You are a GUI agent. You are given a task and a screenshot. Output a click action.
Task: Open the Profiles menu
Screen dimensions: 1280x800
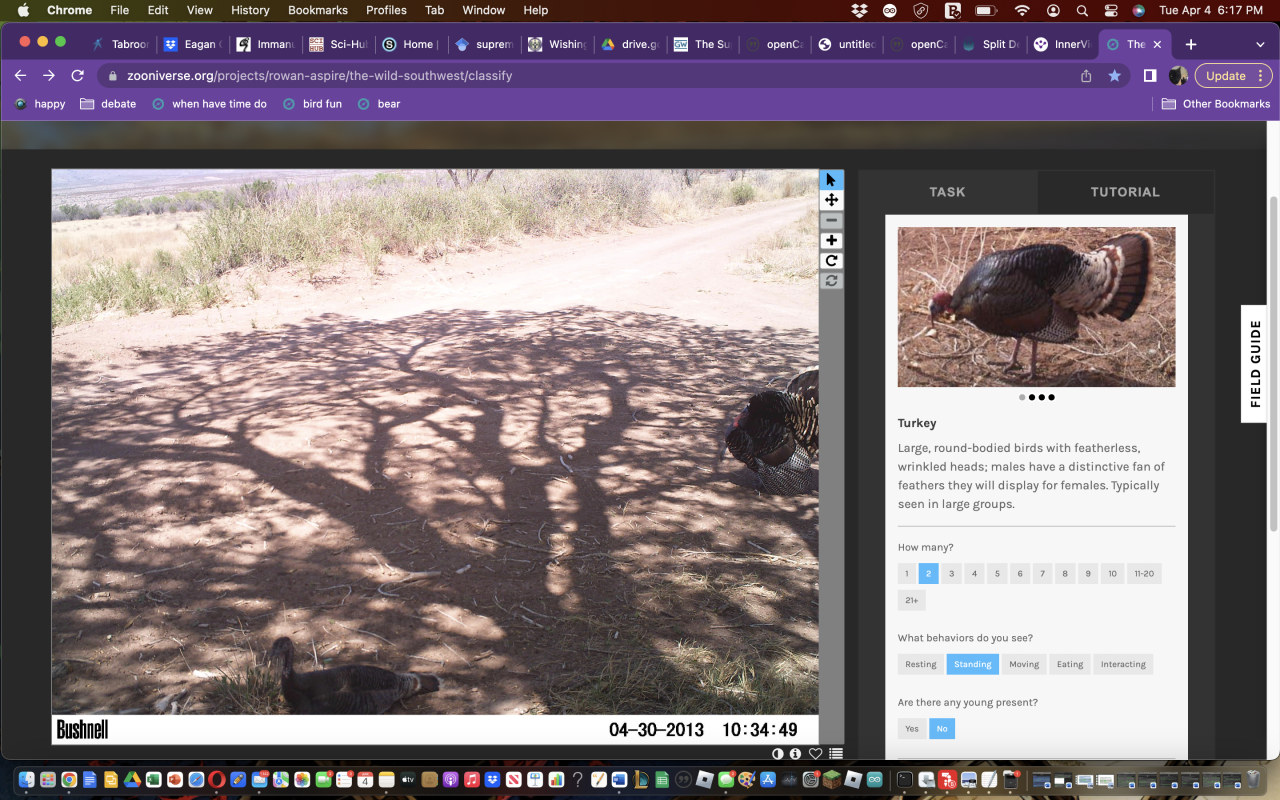(x=386, y=10)
